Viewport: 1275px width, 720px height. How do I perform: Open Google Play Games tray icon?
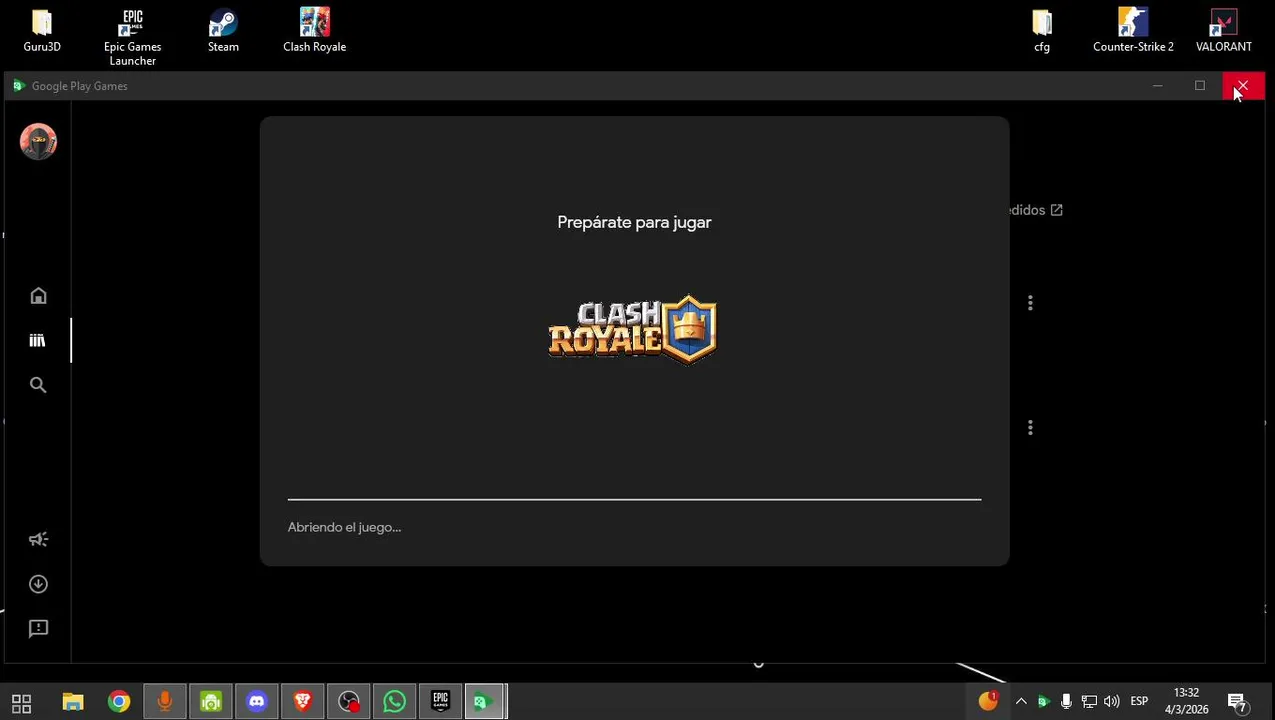tap(1043, 702)
